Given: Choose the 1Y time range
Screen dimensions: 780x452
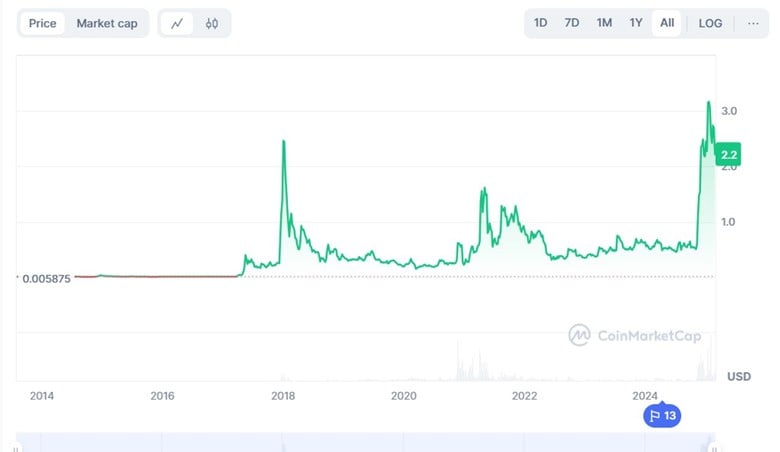Looking at the screenshot, I should 636,23.
